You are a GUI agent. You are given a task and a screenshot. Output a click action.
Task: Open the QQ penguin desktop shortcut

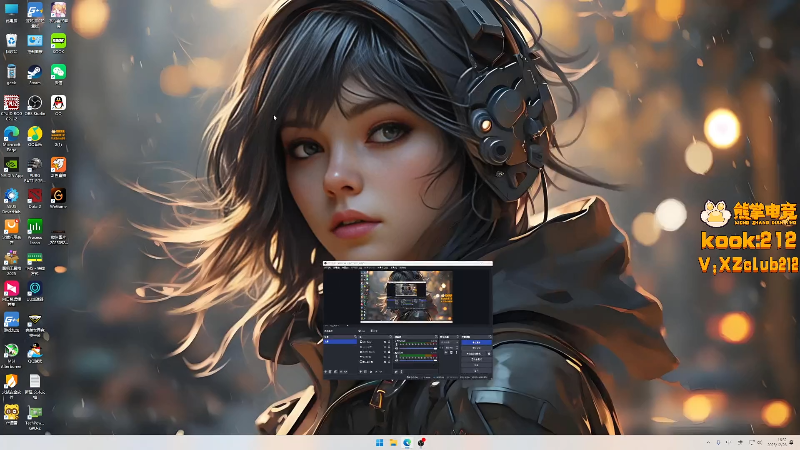click(58, 104)
